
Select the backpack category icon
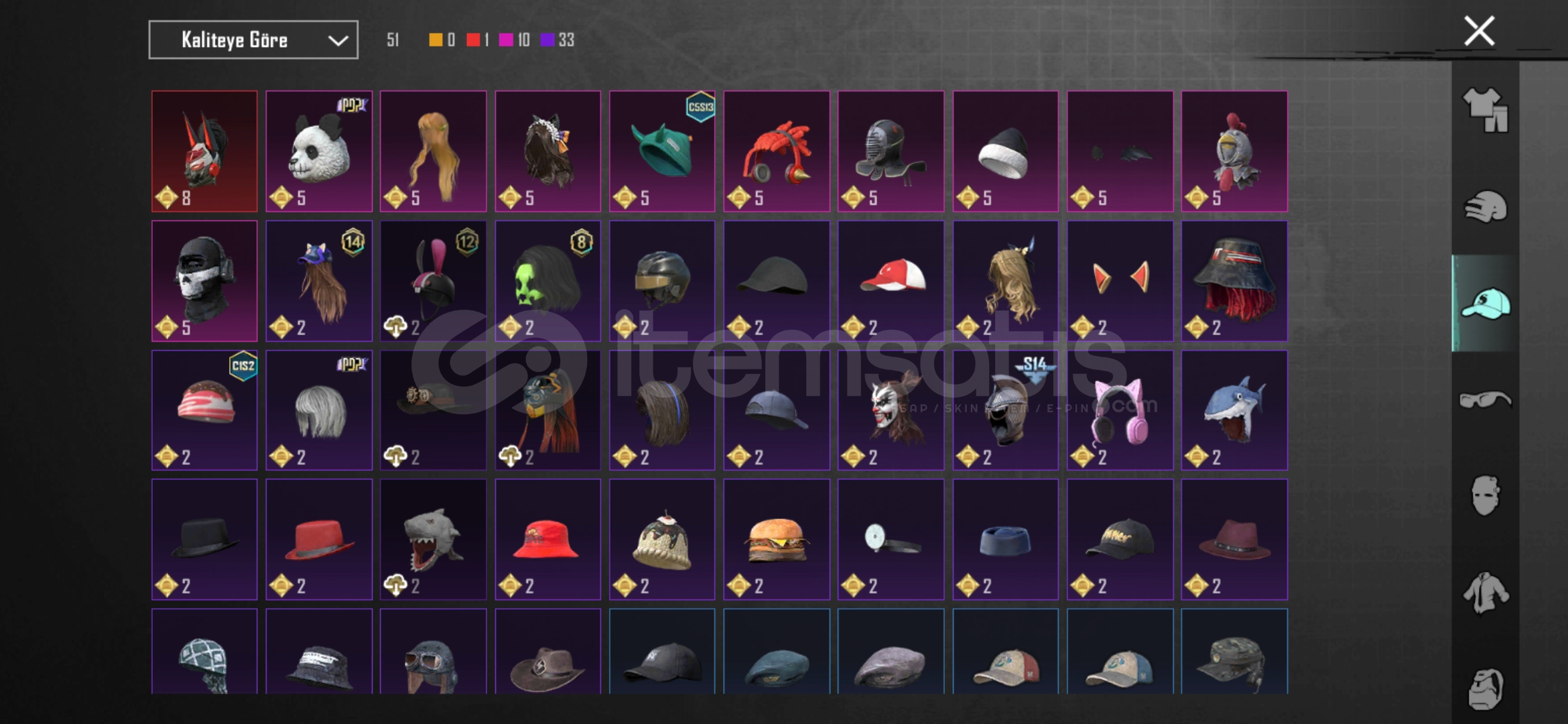[1485, 688]
